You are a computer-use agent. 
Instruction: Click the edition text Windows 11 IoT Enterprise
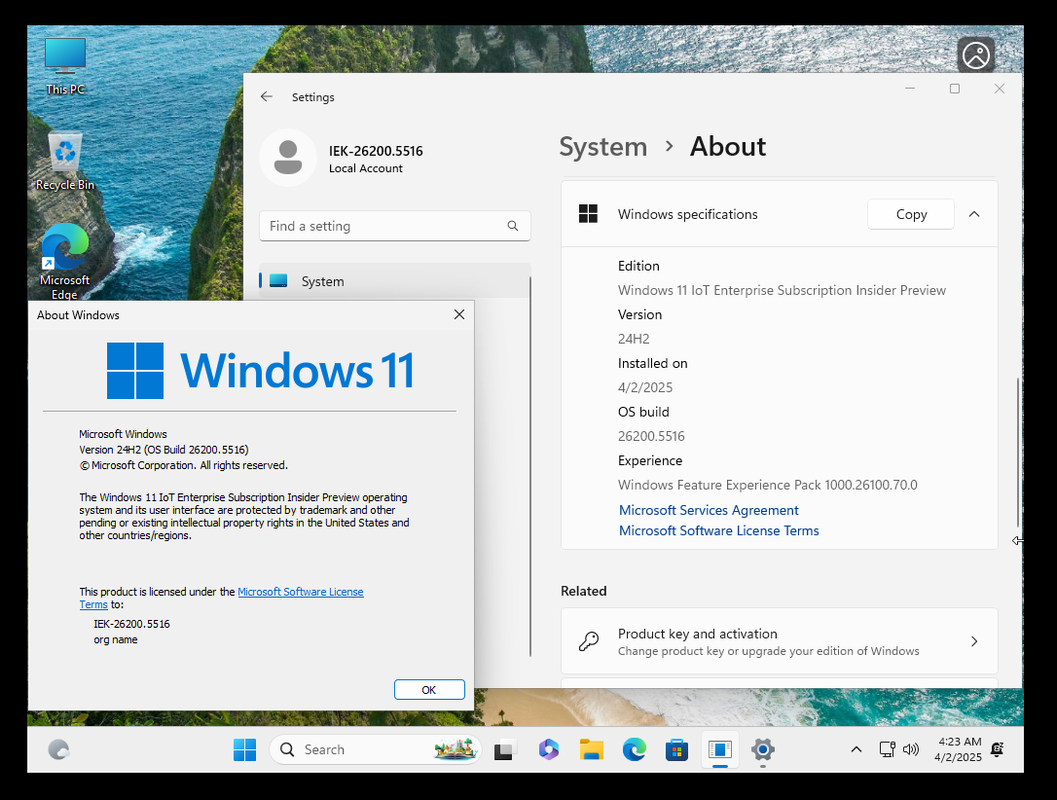coord(782,290)
